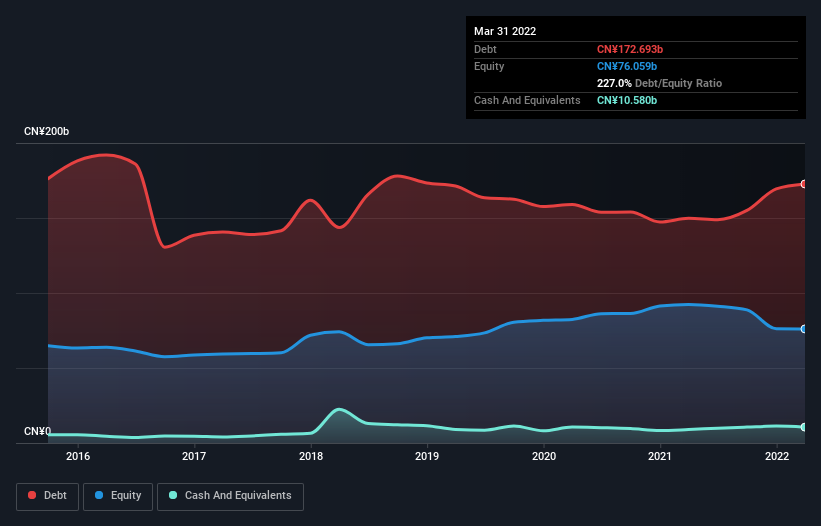Click the 2020 x-axis label
821x526 pixels.
point(544,456)
